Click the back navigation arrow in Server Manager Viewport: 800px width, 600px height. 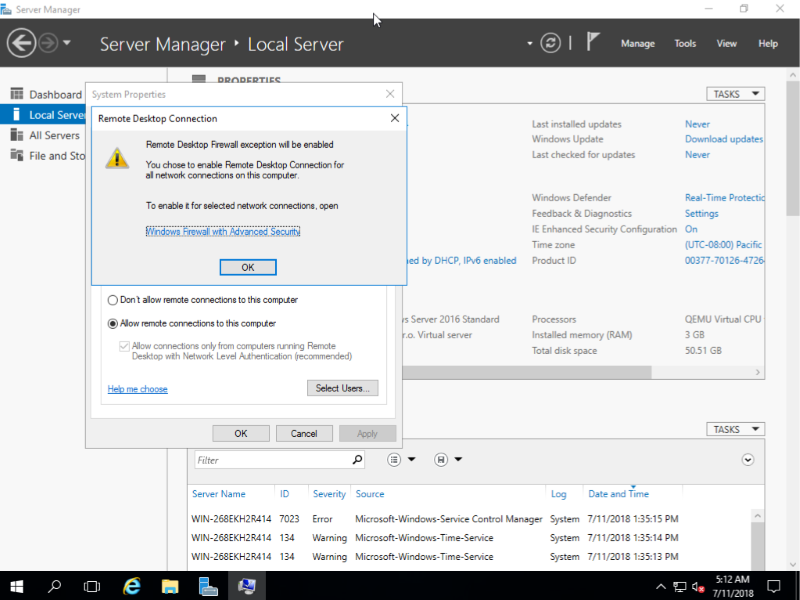(21, 43)
